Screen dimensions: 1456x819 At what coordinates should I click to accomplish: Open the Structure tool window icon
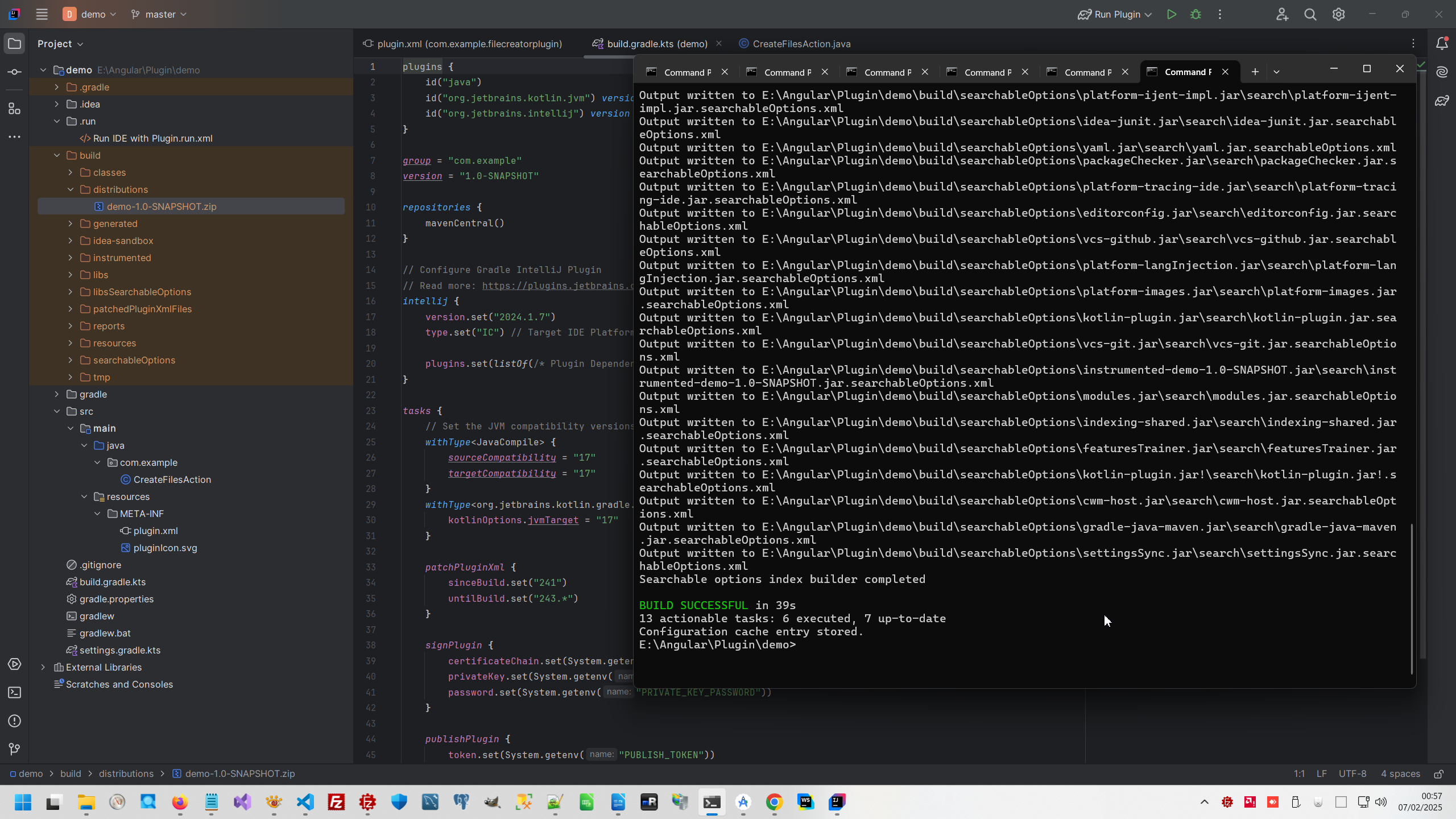pyautogui.click(x=15, y=109)
